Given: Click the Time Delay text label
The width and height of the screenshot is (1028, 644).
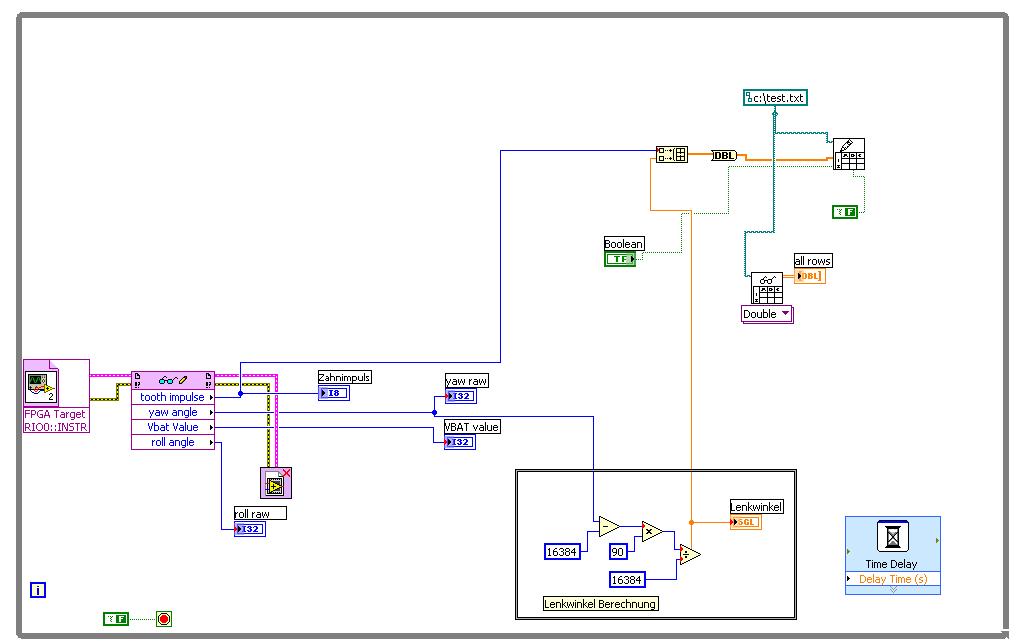Looking at the screenshot, I should tap(891, 564).
